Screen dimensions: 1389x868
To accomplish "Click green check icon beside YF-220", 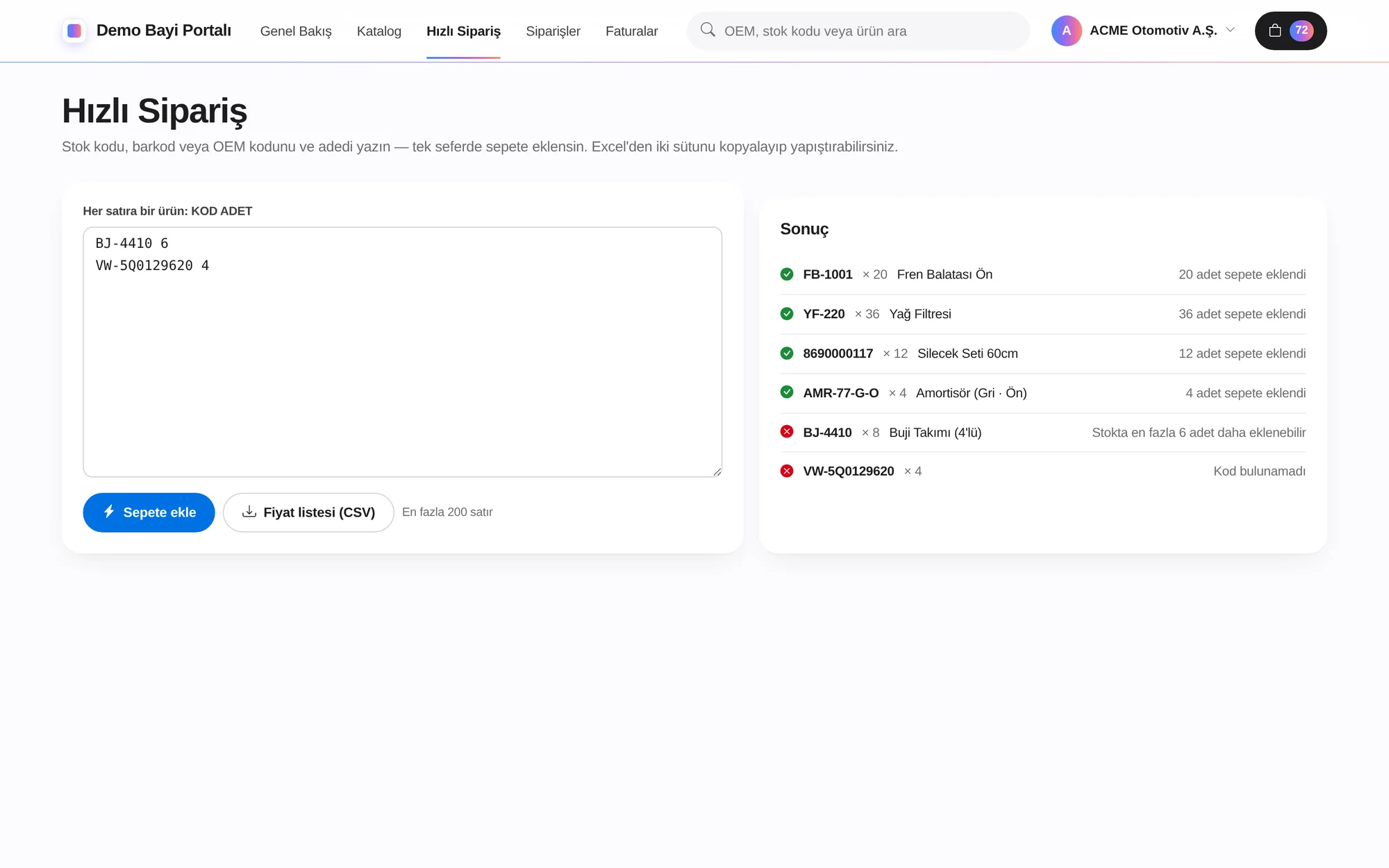I will [787, 314].
